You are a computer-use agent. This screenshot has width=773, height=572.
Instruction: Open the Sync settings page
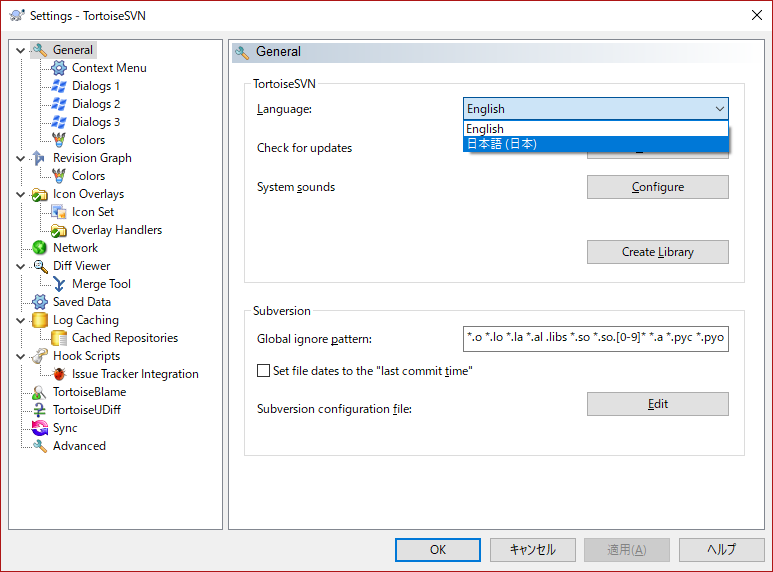pyautogui.click(x=65, y=428)
